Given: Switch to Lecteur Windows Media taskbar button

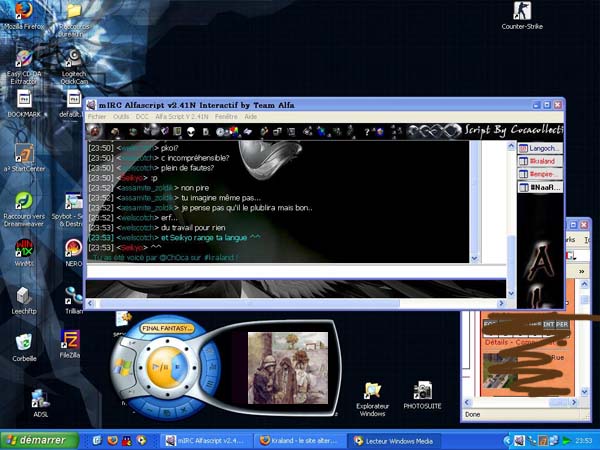Looking at the screenshot, I should (x=394, y=441).
